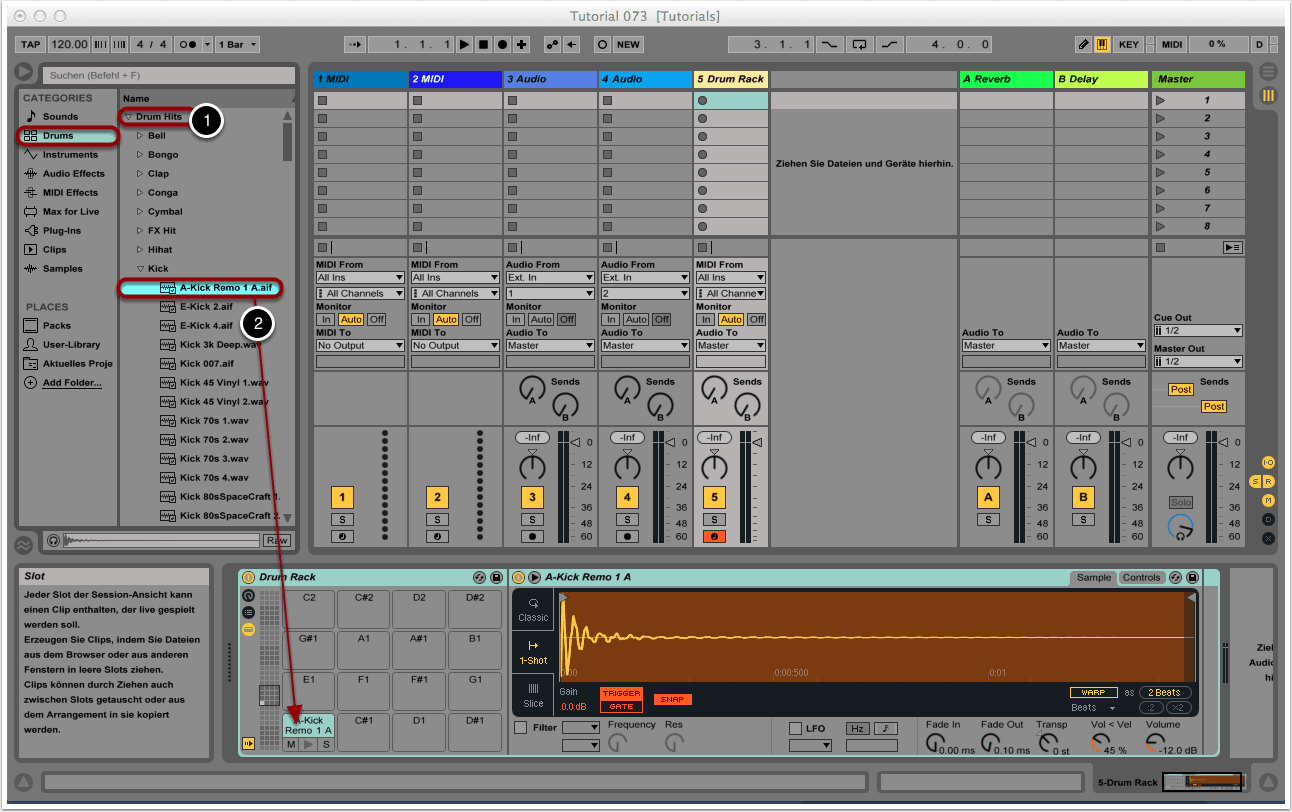
Task: Open the quantization 1 Bar dropdown
Action: pos(238,45)
